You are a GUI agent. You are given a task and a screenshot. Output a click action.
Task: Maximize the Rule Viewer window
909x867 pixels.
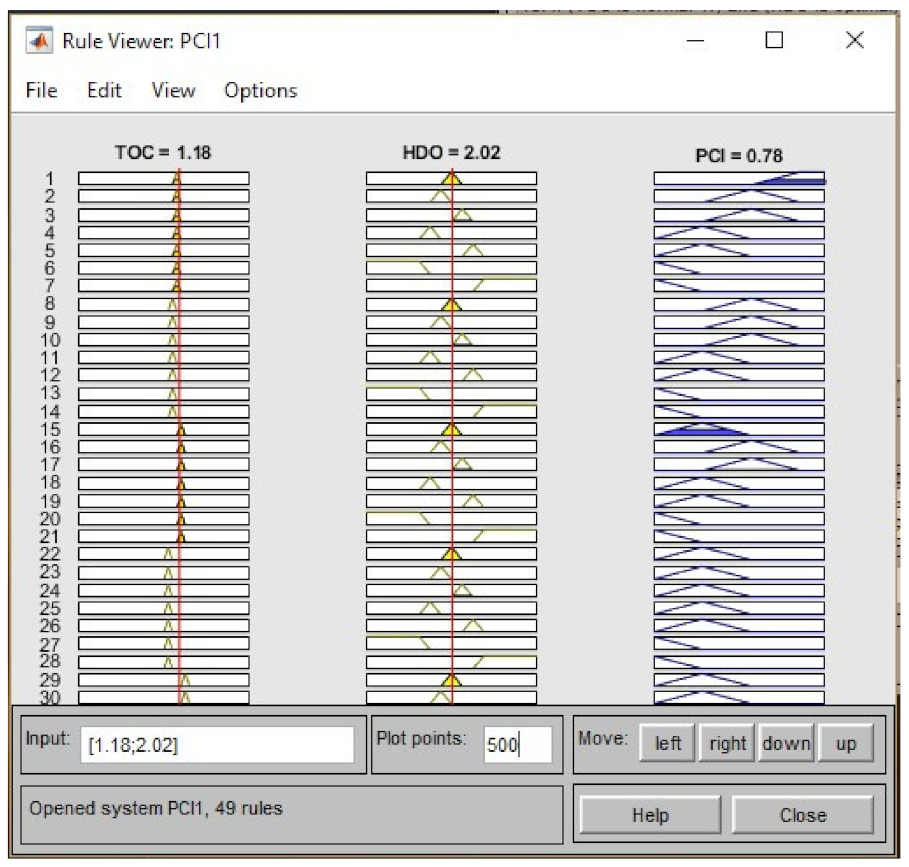point(774,41)
